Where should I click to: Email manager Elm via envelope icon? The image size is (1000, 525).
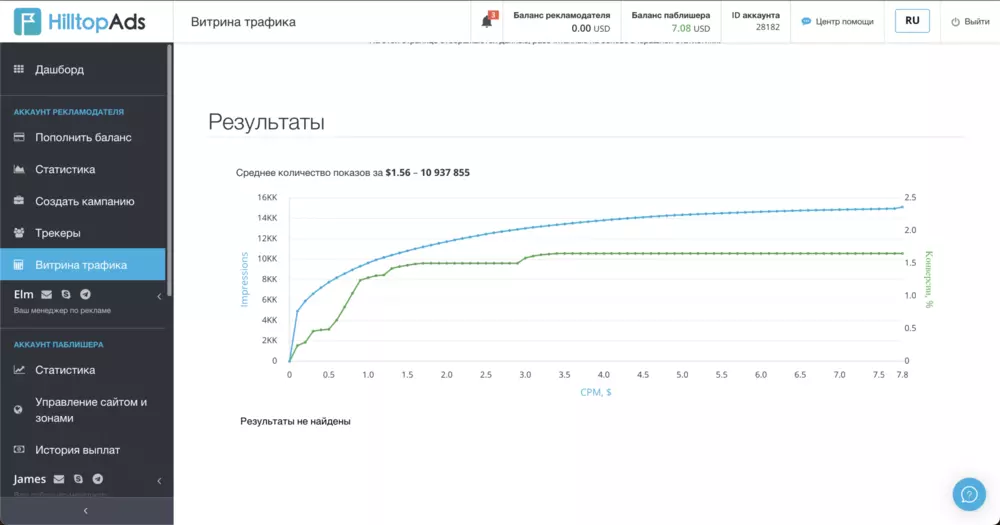47,294
